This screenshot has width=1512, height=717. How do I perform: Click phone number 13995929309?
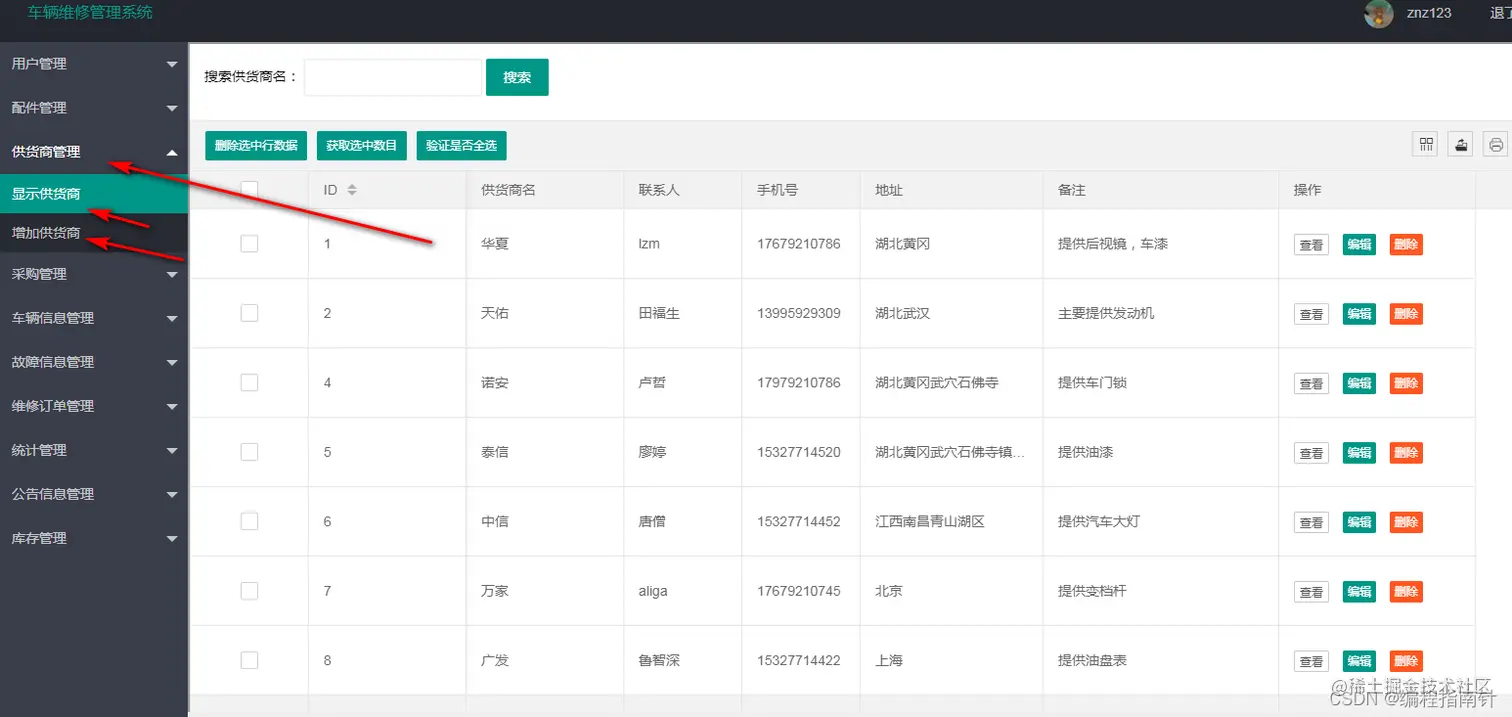[799, 313]
